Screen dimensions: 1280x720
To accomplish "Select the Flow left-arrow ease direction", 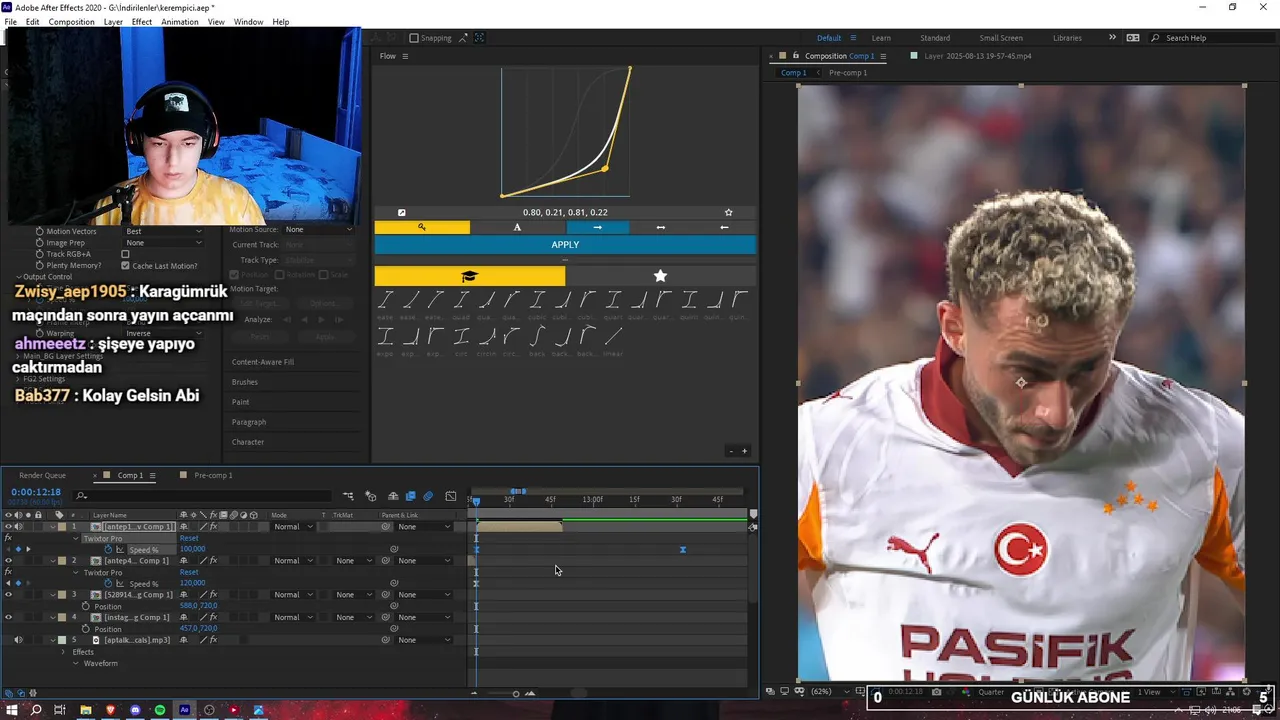I will [x=724, y=227].
